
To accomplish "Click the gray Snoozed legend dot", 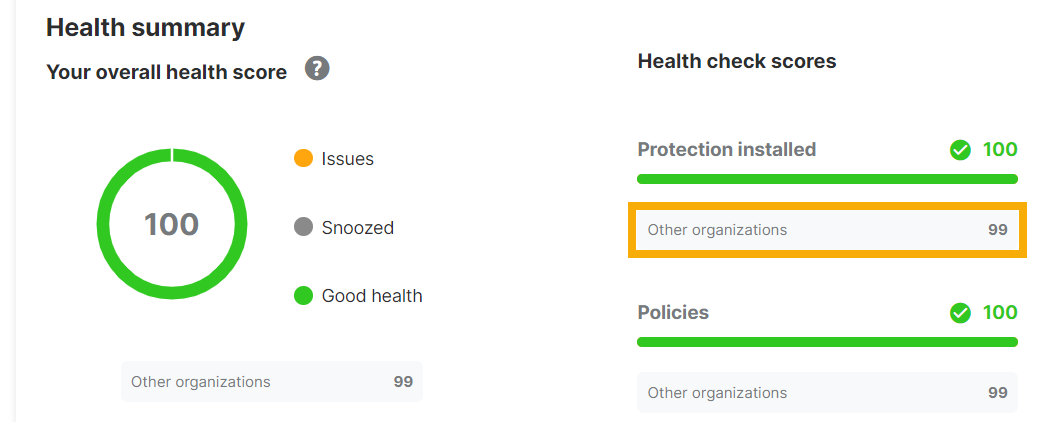I will pyautogui.click(x=303, y=227).
